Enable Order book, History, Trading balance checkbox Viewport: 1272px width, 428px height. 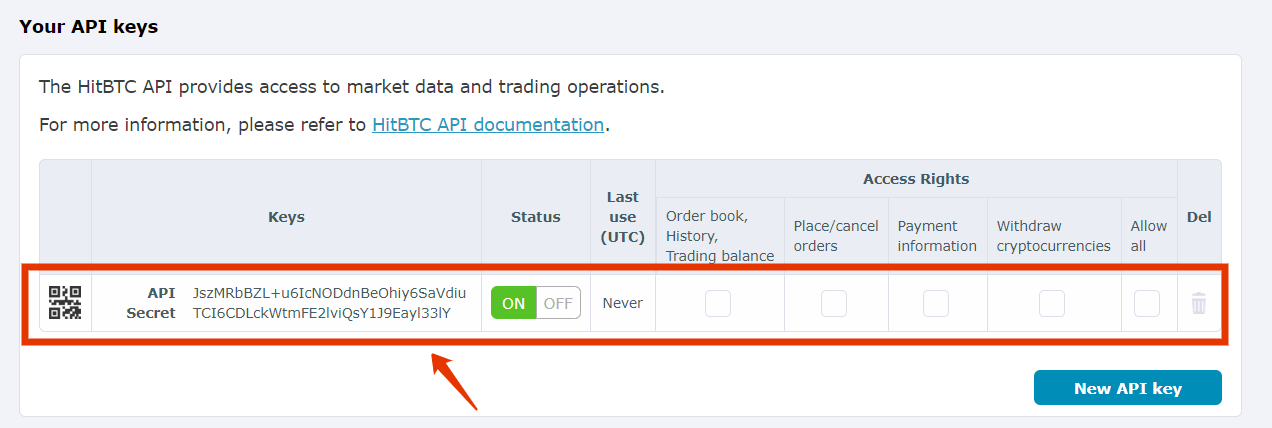point(718,303)
